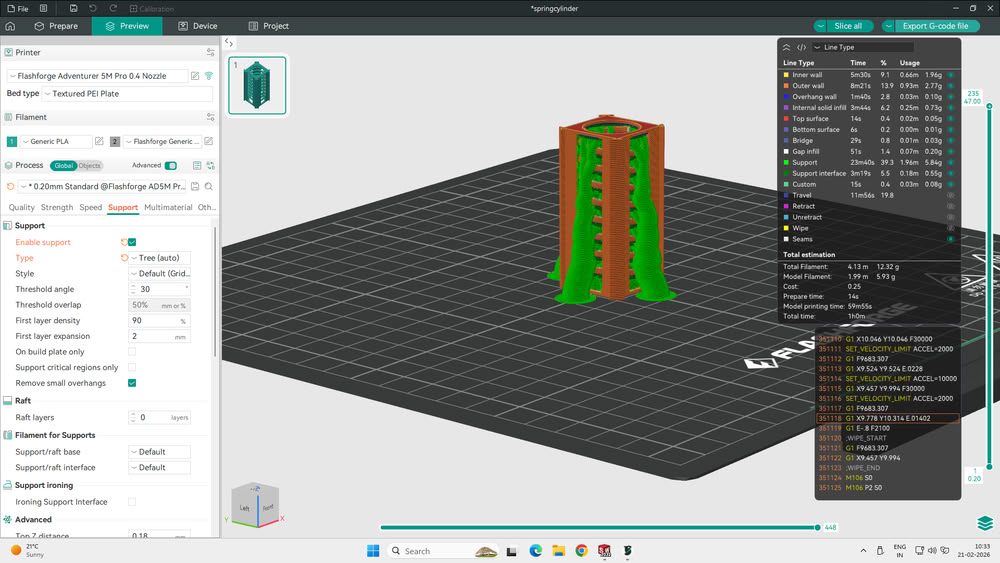Click the Windows Start button

(373, 551)
